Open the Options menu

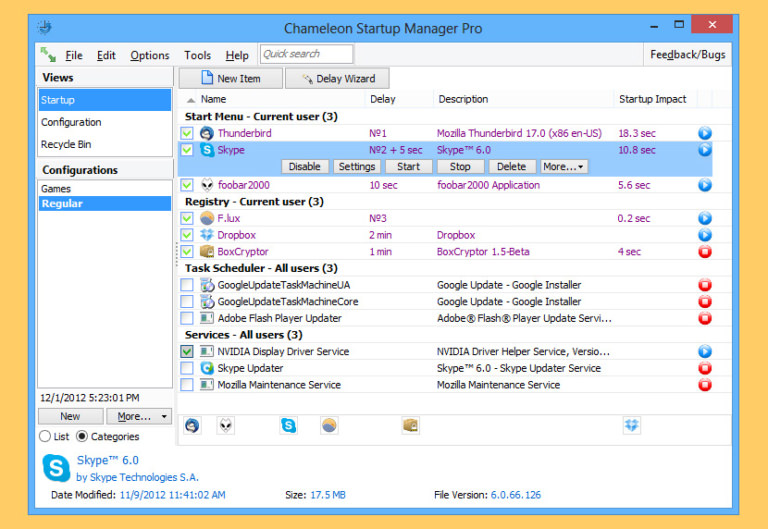150,55
